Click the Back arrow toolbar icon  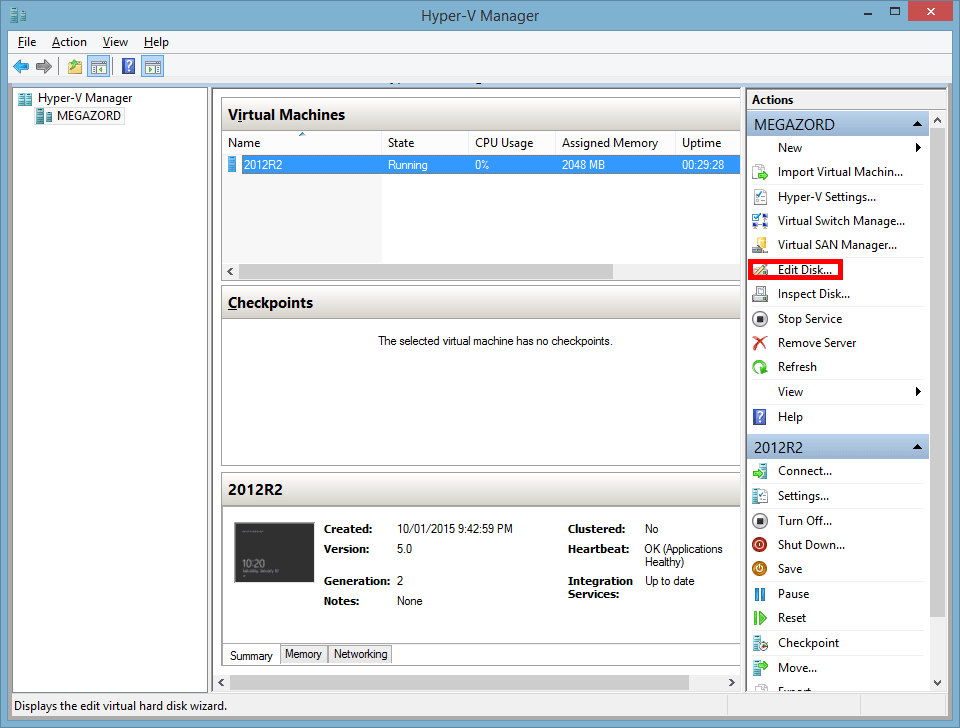(x=21, y=66)
